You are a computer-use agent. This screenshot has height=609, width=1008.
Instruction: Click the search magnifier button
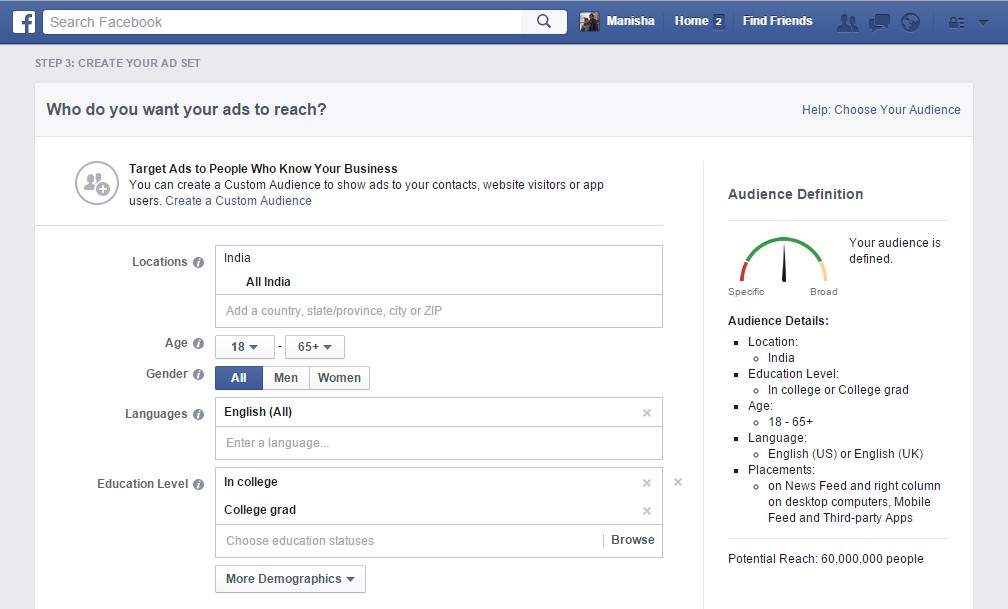point(544,21)
